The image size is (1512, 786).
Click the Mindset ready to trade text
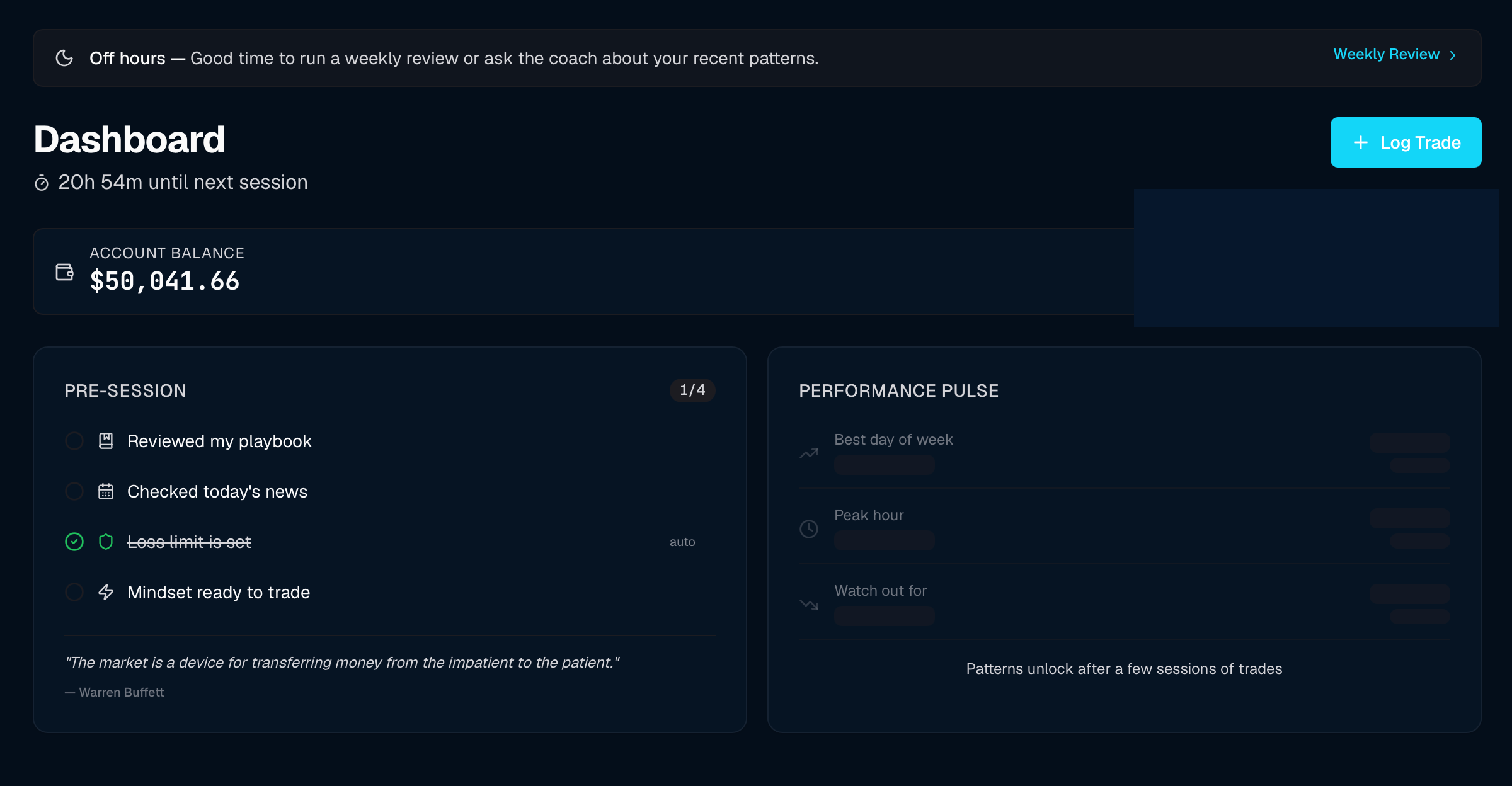(x=219, y=592)
